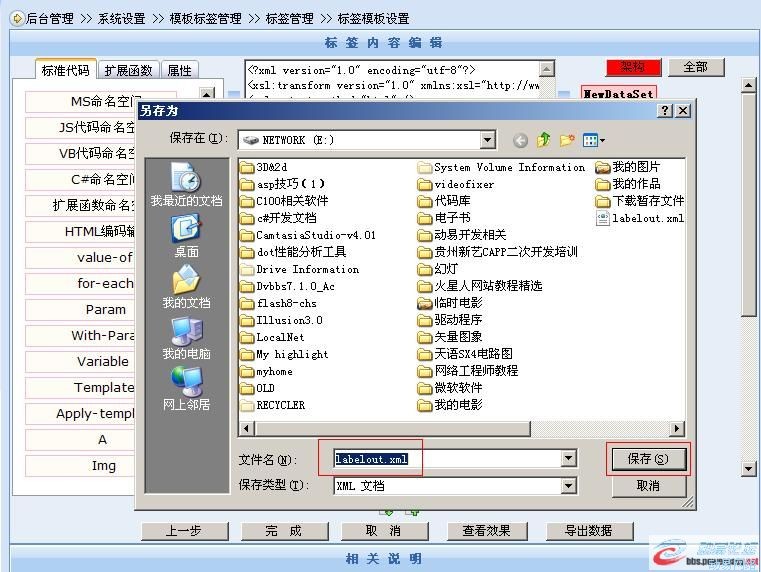Select My Computer (我的电脑) shortcut
The width and height of the screenshot is (761, 572).
186,338
